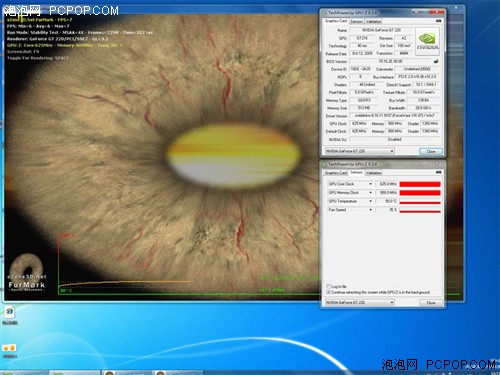500x375 pixels.
Task: Open Validation tab in upper GPU-Z window
Action: pyautogui.click(x=374, y=21)
